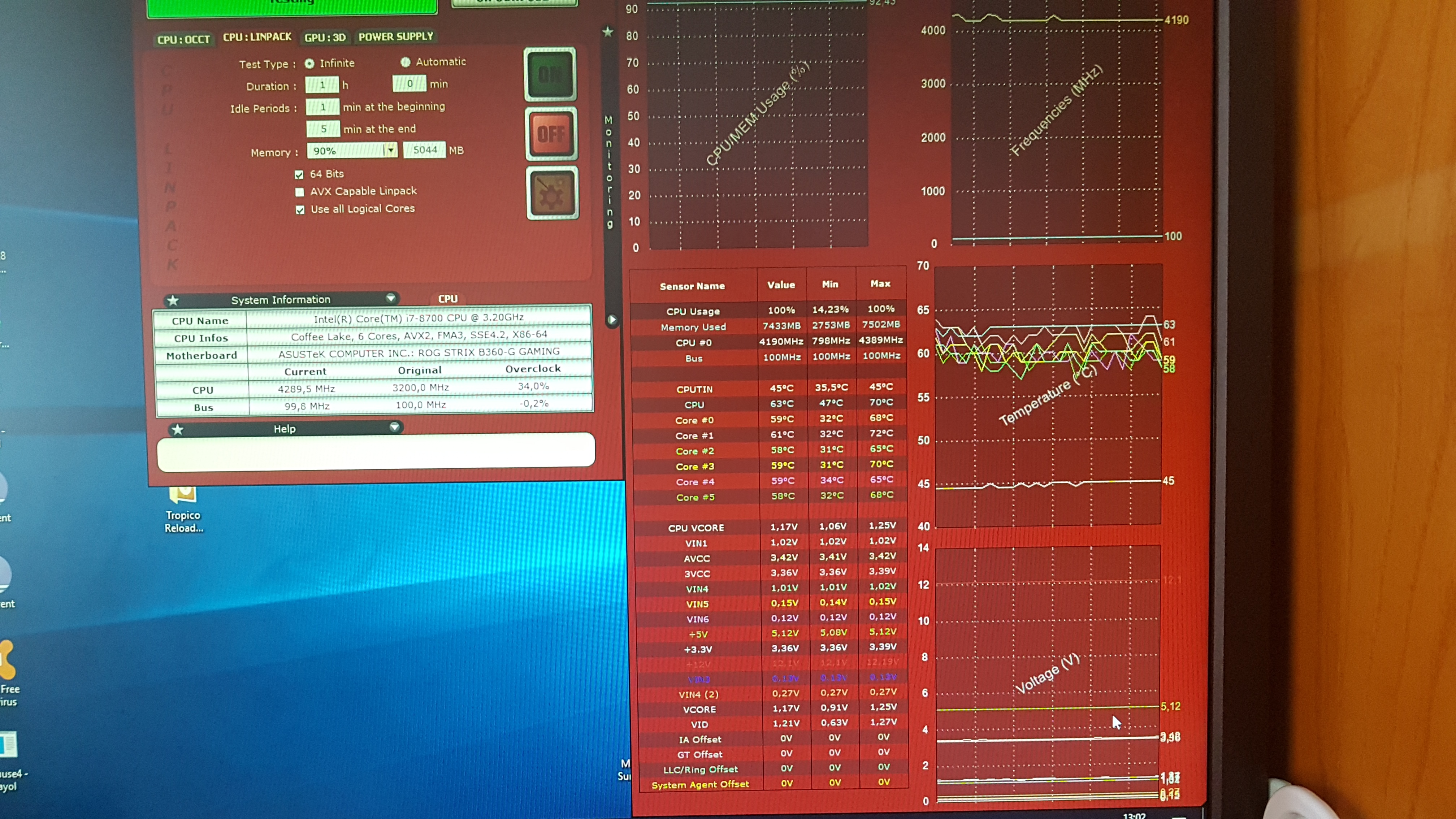Click the Duration hours input field
1456x819 pixels.
pyautogui.click(x=322, y=85)
